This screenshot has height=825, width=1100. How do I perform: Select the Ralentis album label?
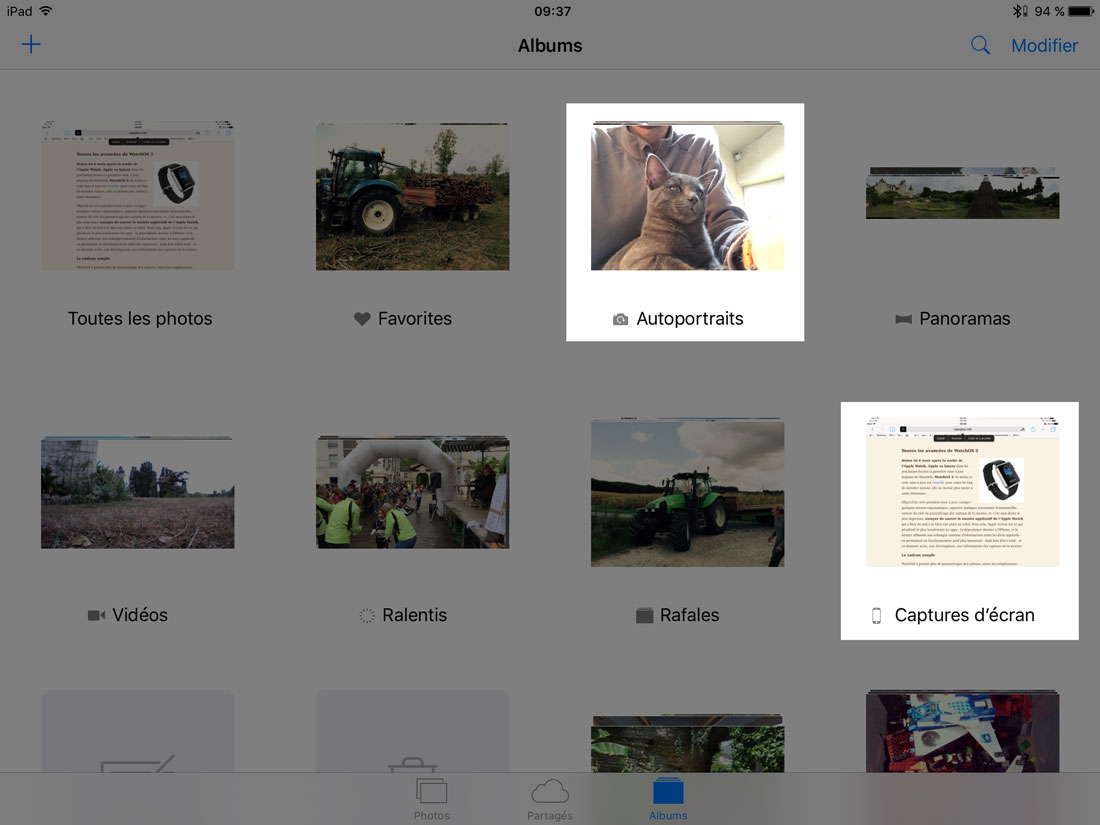pos(415,615)
